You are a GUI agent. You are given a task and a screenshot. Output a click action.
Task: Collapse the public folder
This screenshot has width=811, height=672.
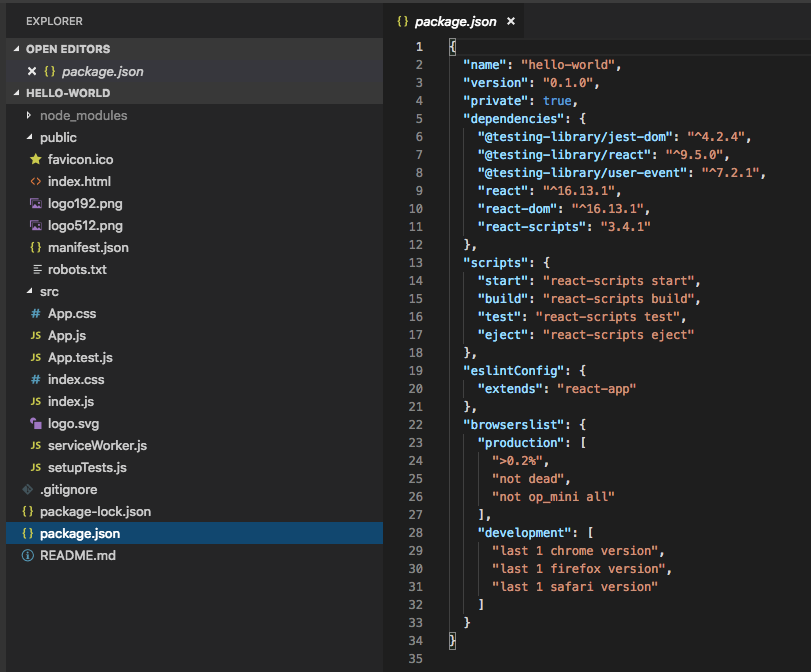tap(29, 137)
